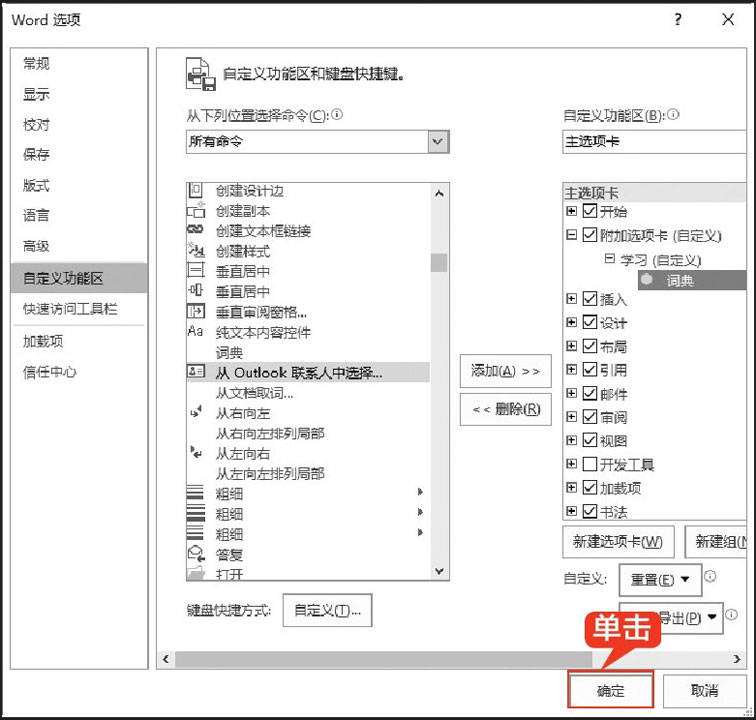Click the command list scroll down arrow

439,571
